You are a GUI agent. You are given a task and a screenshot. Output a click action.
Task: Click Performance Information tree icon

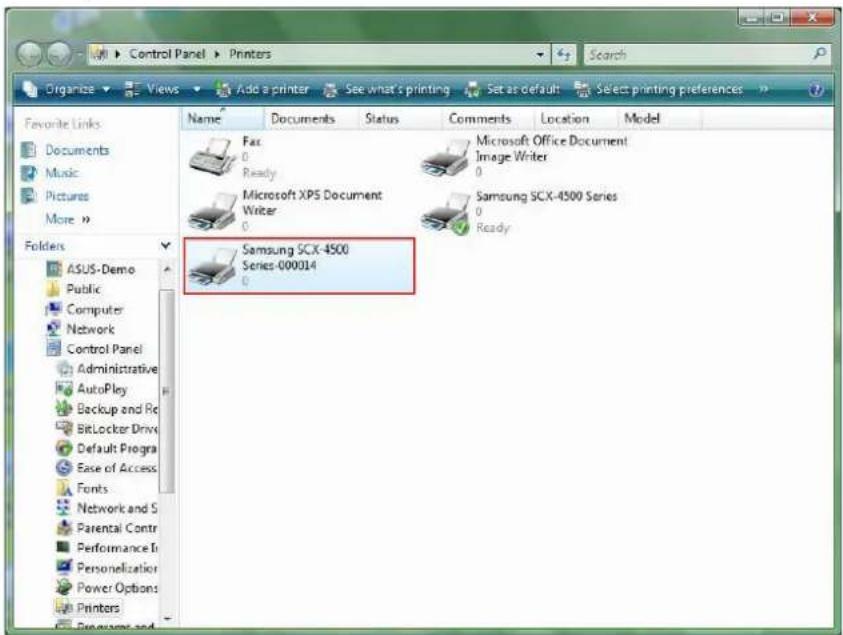tap(64, 547)
